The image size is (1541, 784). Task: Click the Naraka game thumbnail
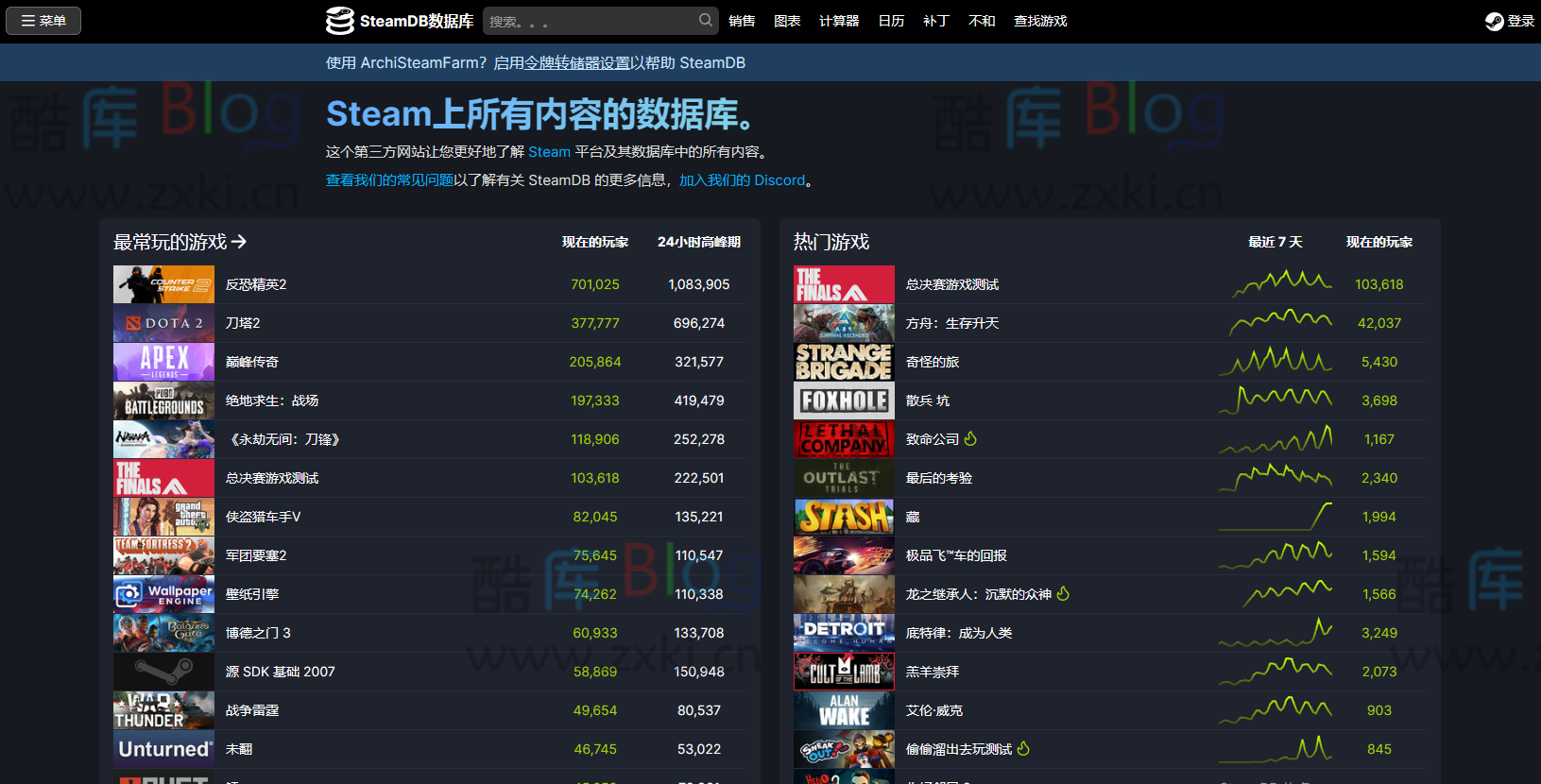[163, 439]
